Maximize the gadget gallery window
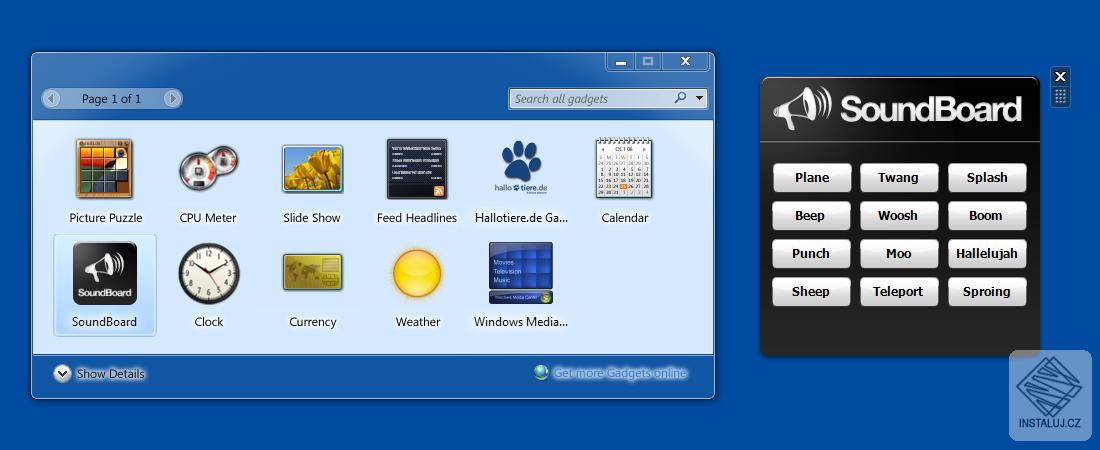The image size is (1100, 450). coord(648,62)
